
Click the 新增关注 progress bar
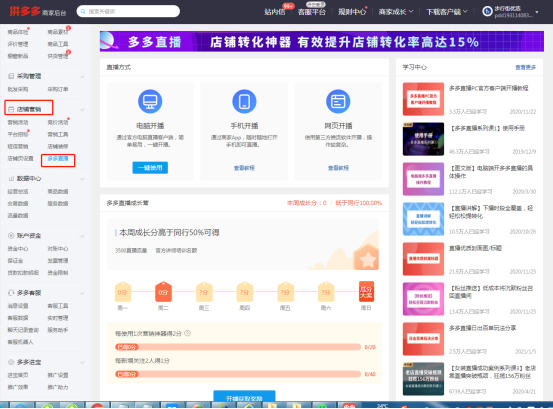tap(238, 374)
